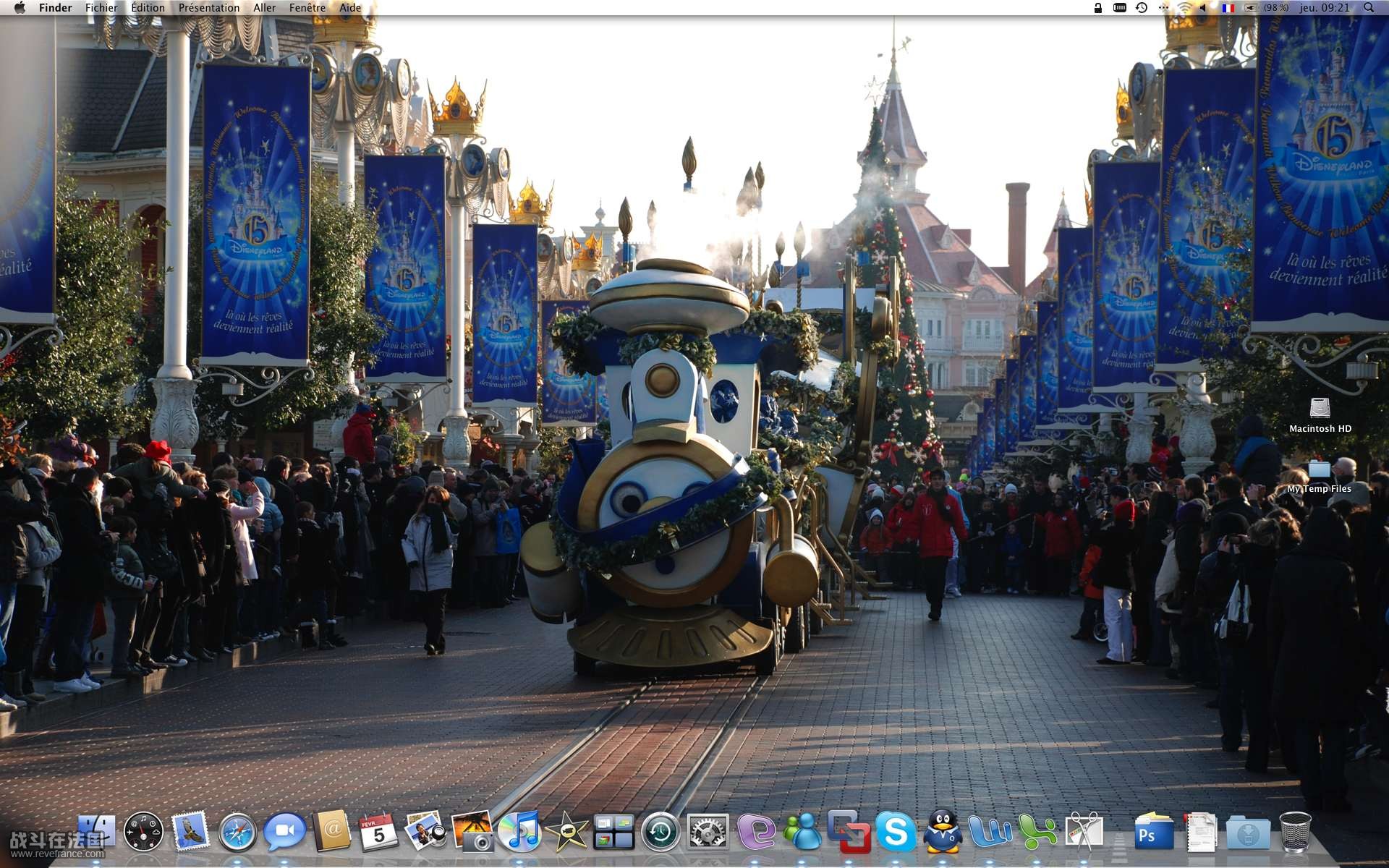Open Microsoft Word from the Dock
This screenshot has height=868, width=1389.
(x=990, y=832)
